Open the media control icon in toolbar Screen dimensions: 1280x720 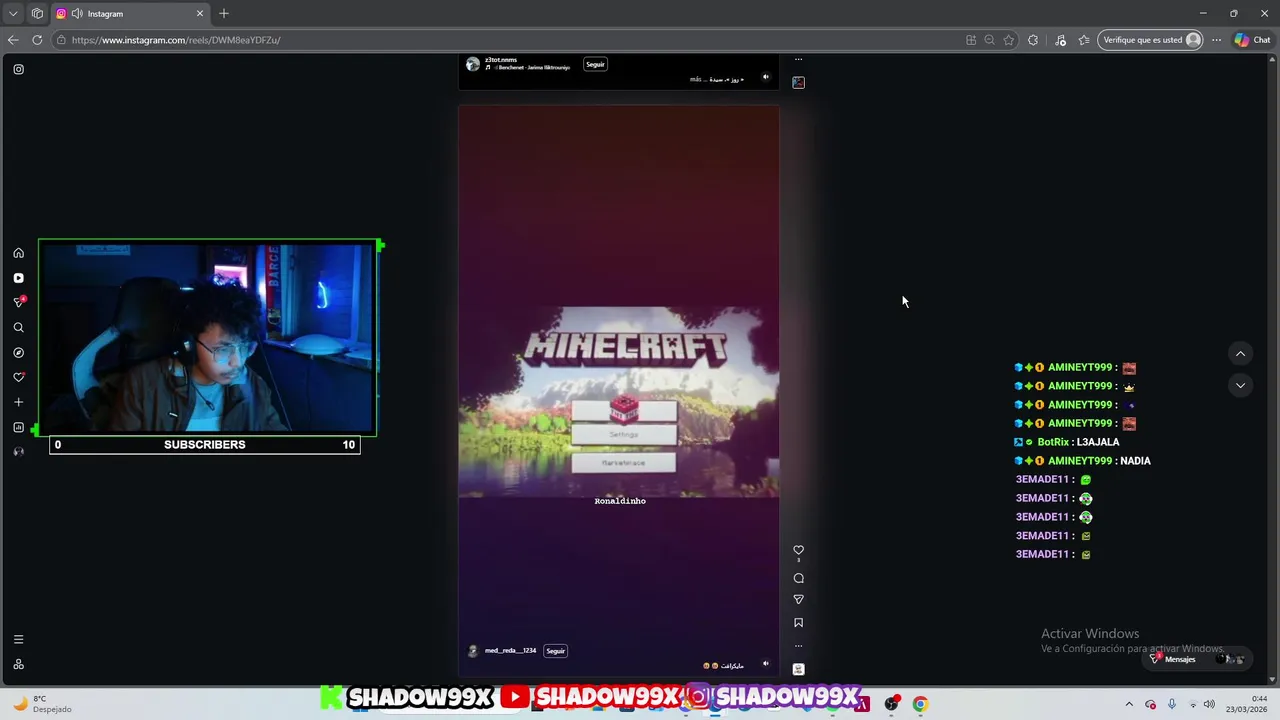click(1061, 40)
